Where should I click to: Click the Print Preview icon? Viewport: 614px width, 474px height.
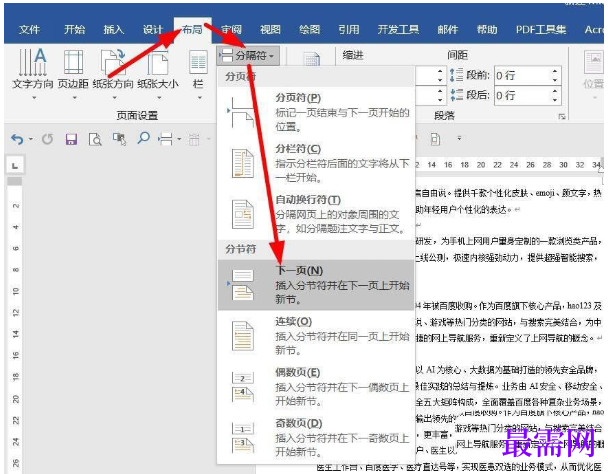pos(95,139)
